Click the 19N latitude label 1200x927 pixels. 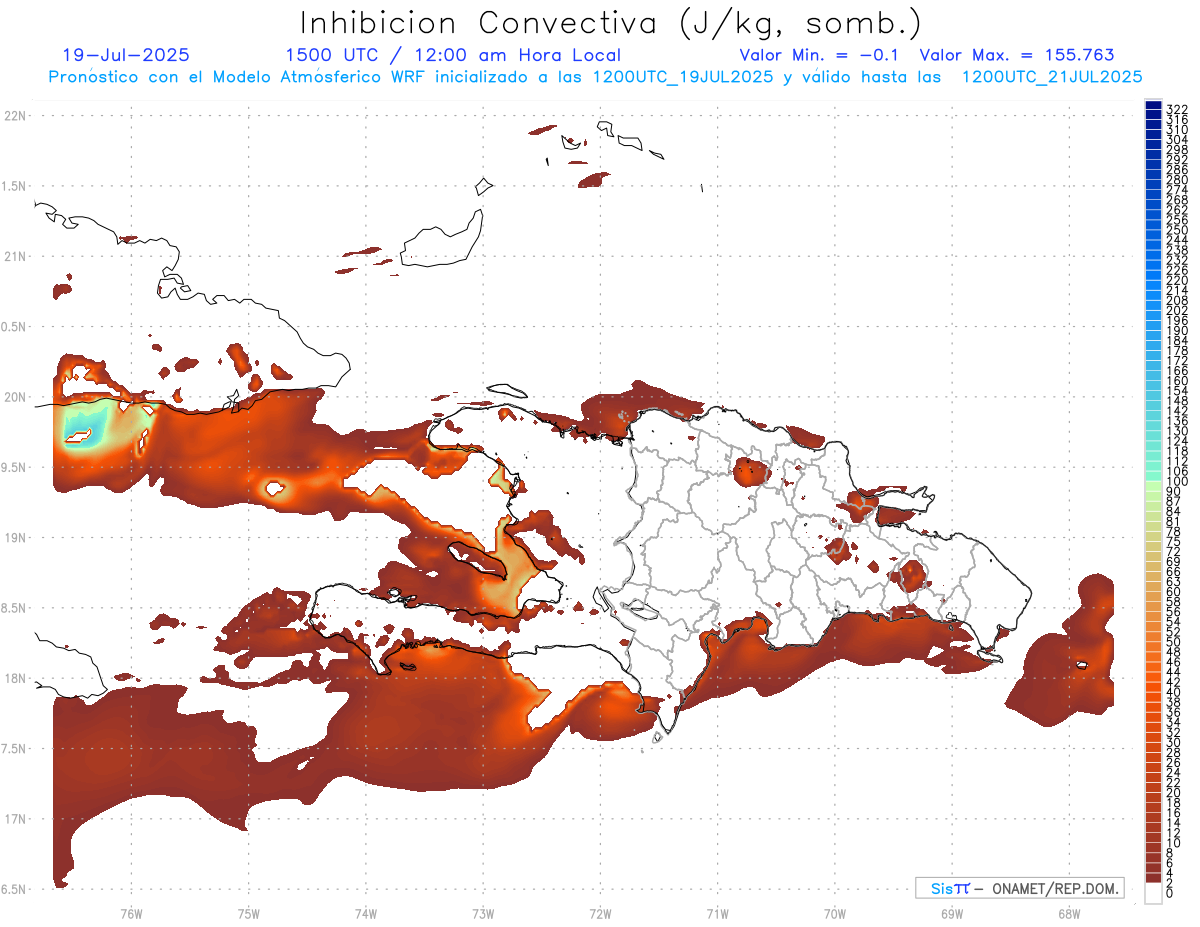click(x=14, y=537)
